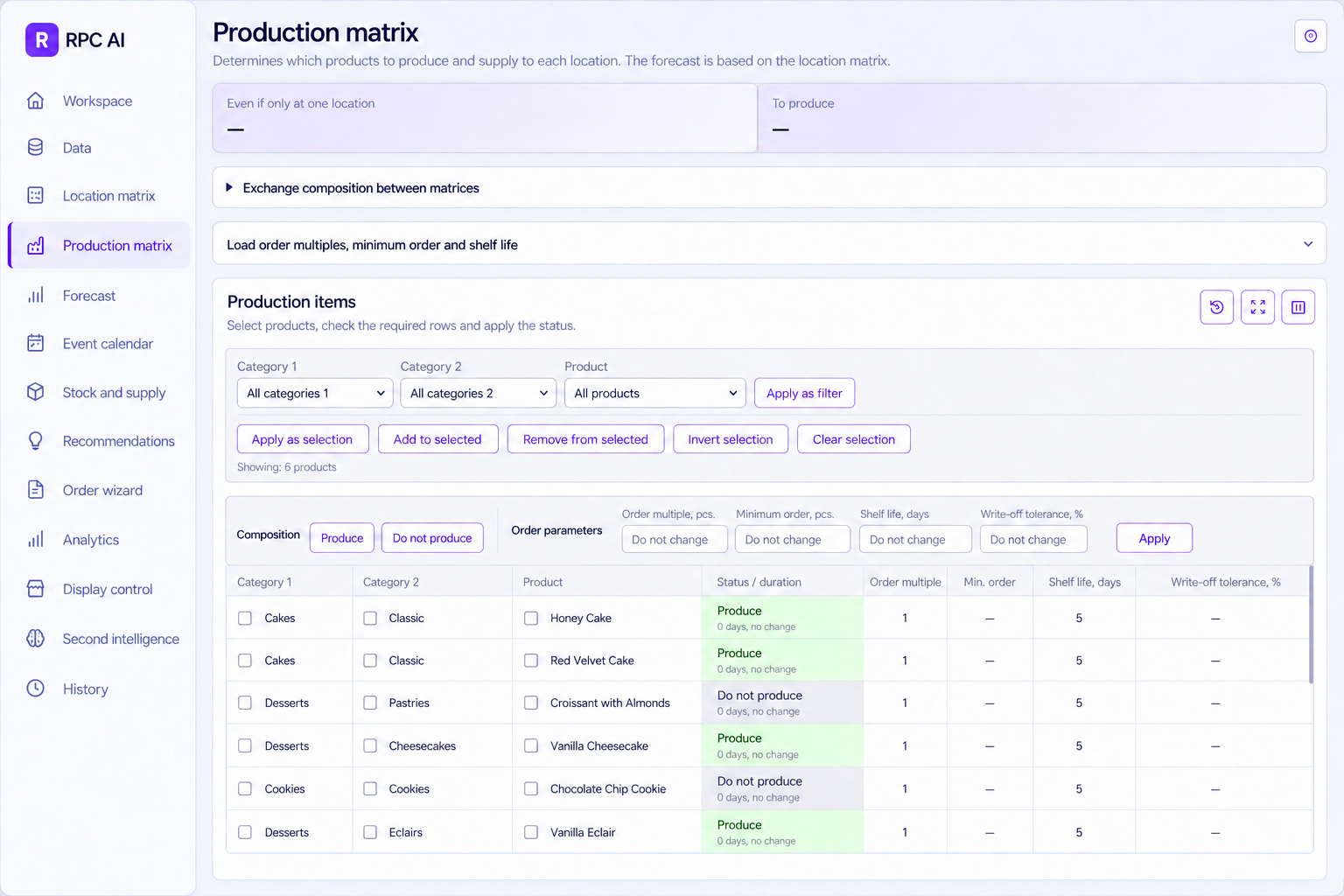Click the Clear selection button
This screenshot has width=1344, height=896.
click(854, 439)
